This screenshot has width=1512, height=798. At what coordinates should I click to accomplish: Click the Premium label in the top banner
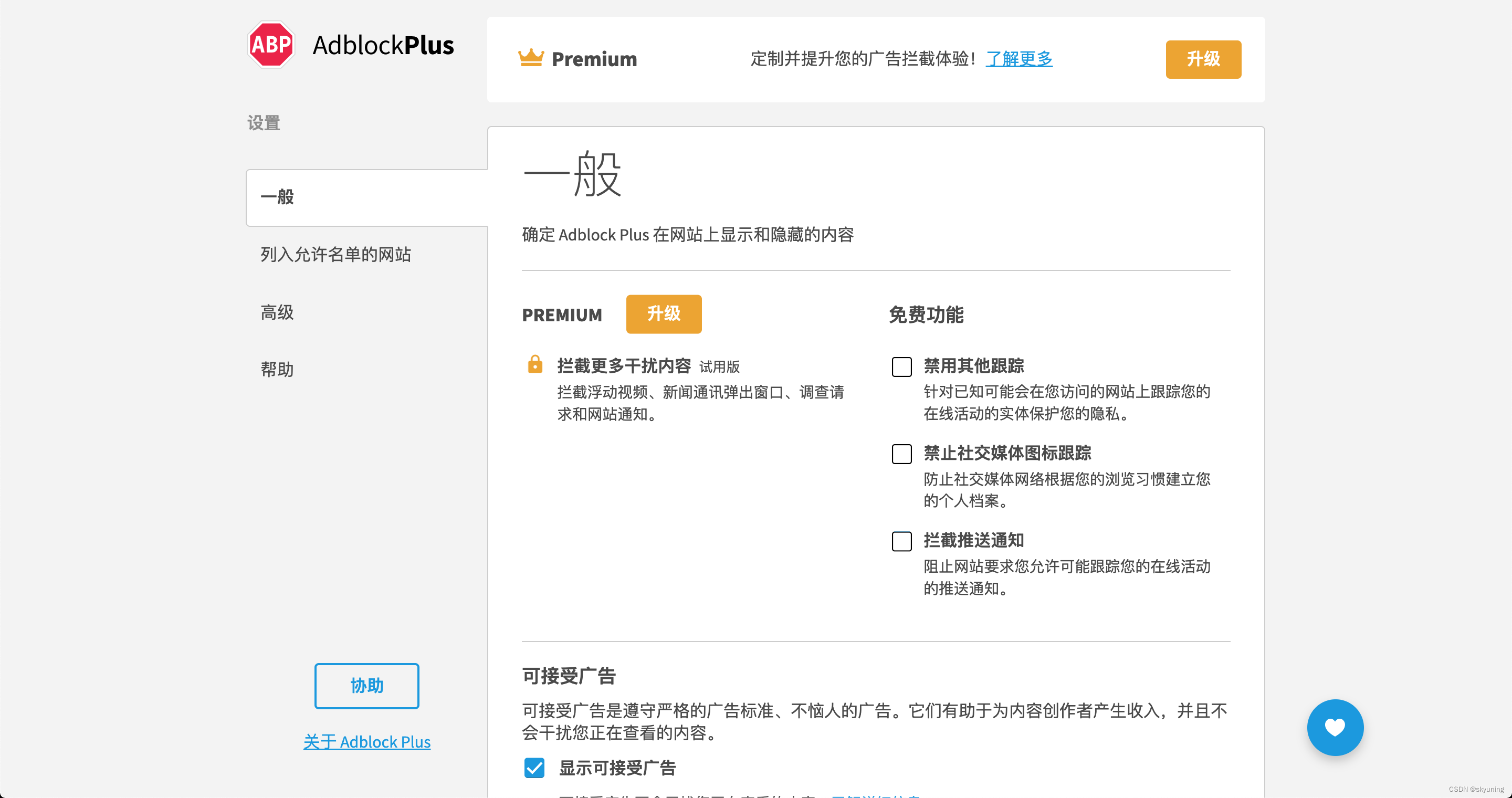(x=594, y=59)
